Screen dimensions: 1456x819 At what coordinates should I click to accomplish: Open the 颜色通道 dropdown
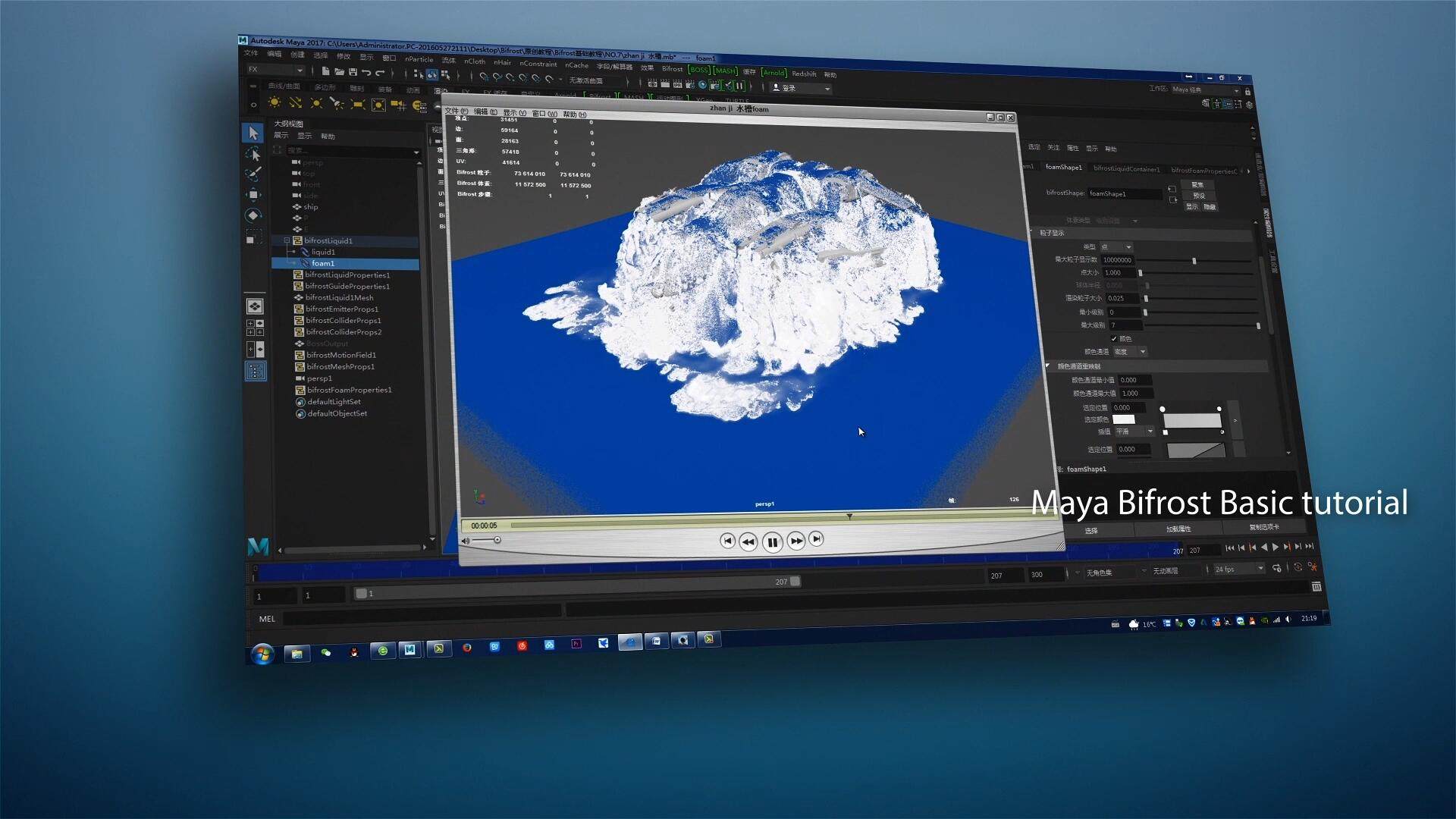[x=1131, y=352]
